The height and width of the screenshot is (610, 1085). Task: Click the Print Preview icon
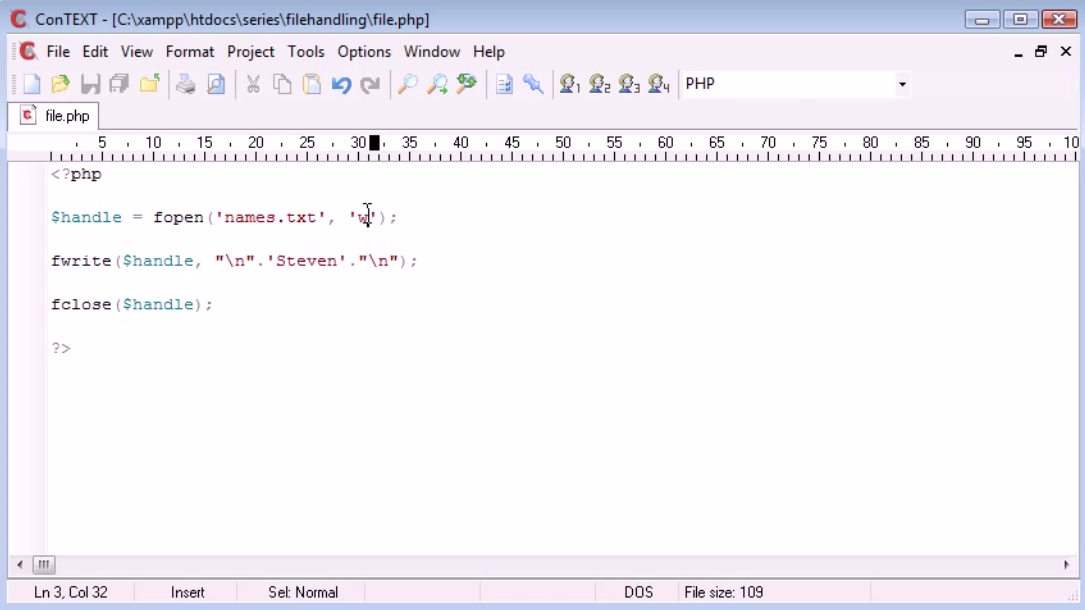coord(216,84)
